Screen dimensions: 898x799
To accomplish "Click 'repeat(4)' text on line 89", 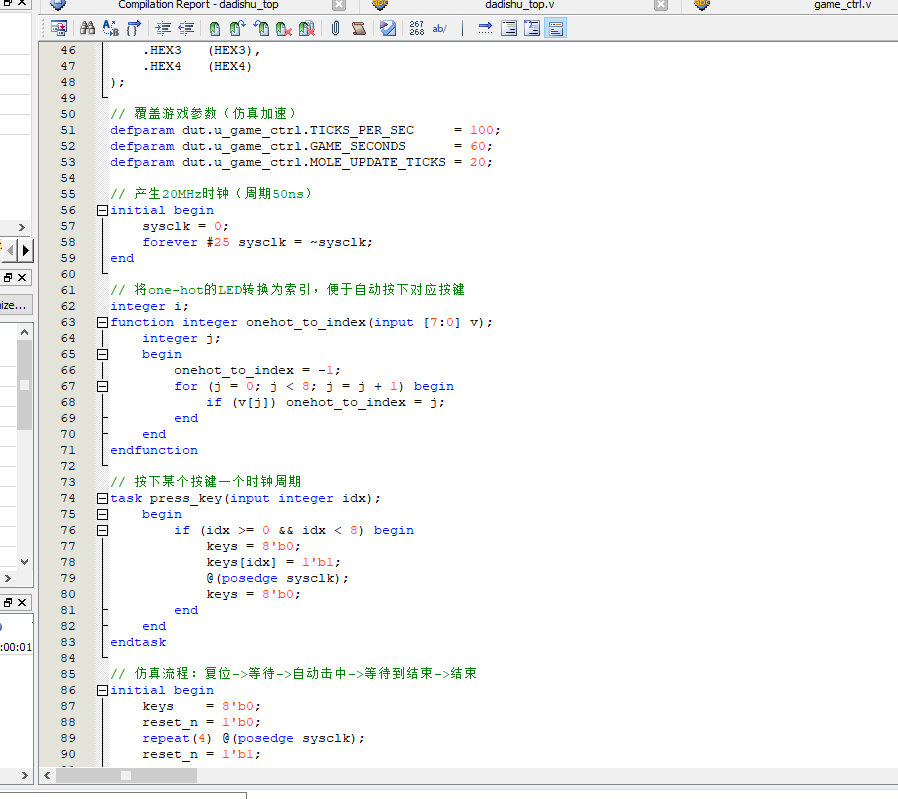I will [x=177, y=738].
